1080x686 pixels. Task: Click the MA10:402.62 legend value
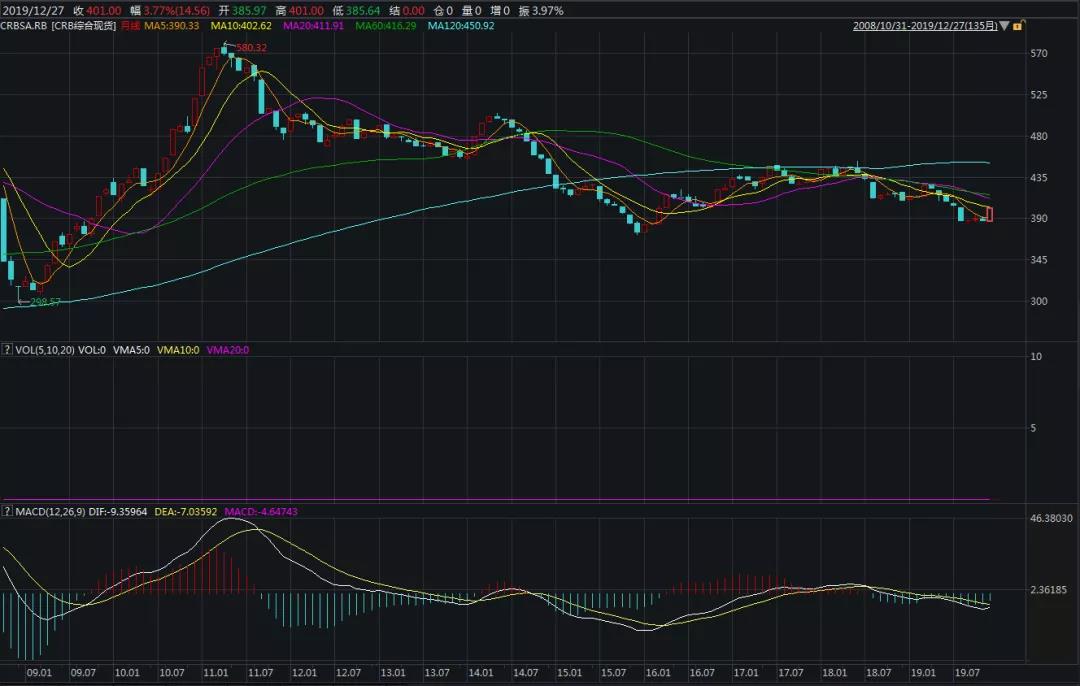241,26
